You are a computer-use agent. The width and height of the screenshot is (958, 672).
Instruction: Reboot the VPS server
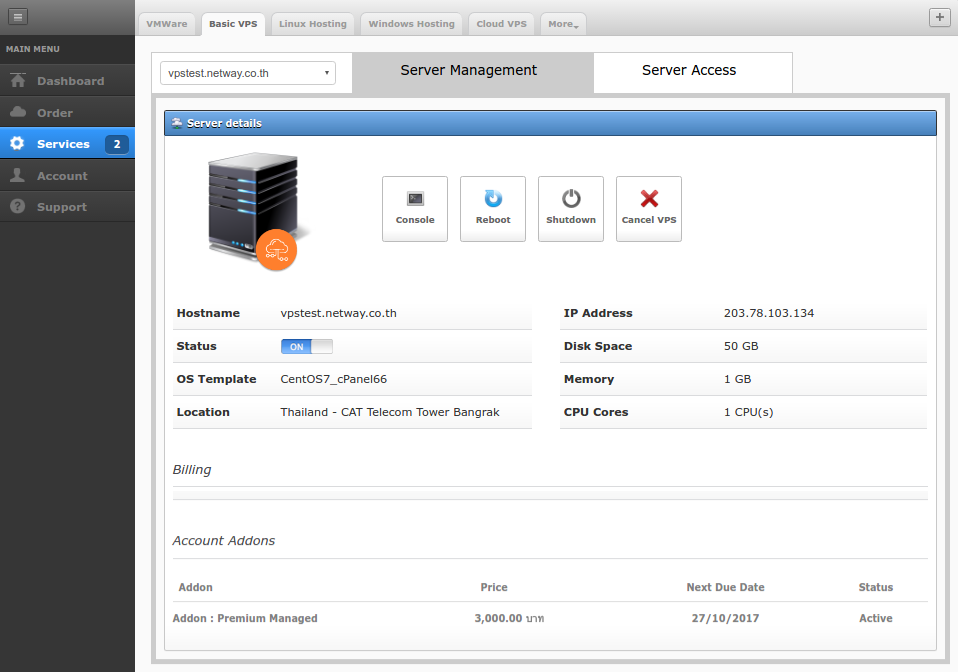[x=492, y=208]
